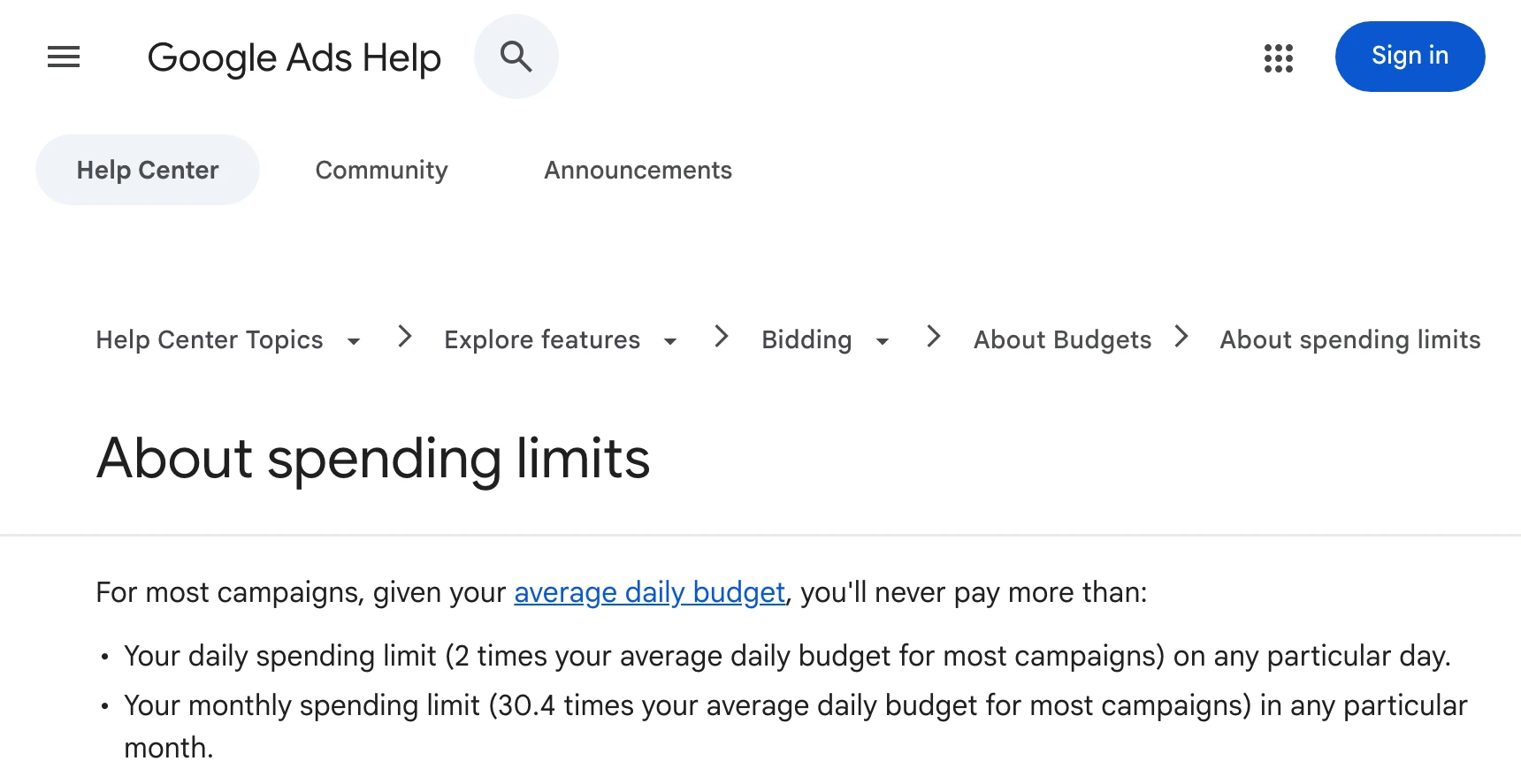1521x784 pixels.
Task: Open the Explore features breadcrumb
Action: click(x=542, y=340)
